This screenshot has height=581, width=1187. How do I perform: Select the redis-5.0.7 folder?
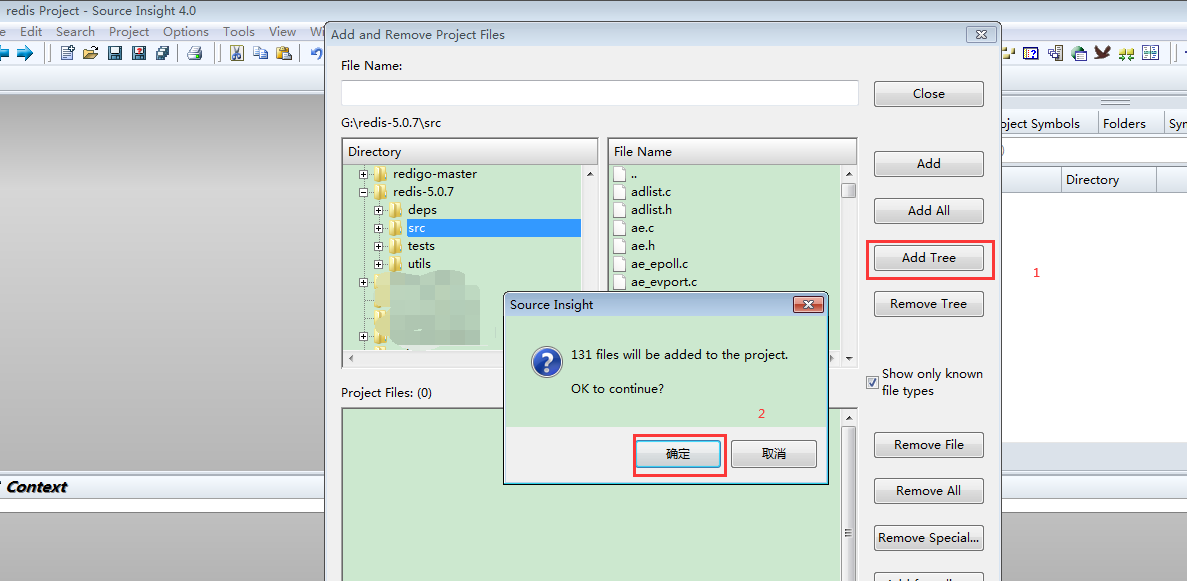click(x=423, y=192)
